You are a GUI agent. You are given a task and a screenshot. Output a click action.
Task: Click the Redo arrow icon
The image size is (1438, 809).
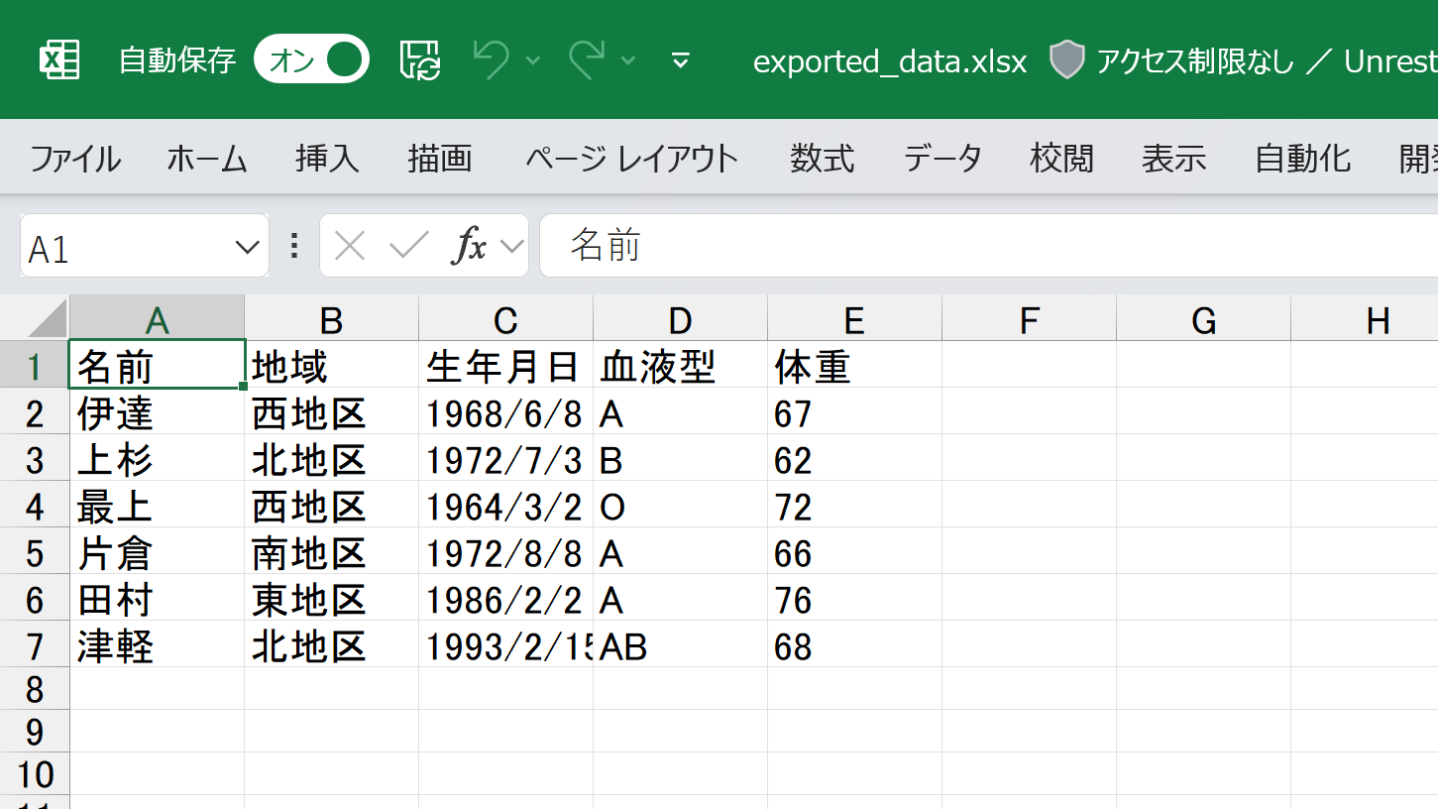click(586, 60)
